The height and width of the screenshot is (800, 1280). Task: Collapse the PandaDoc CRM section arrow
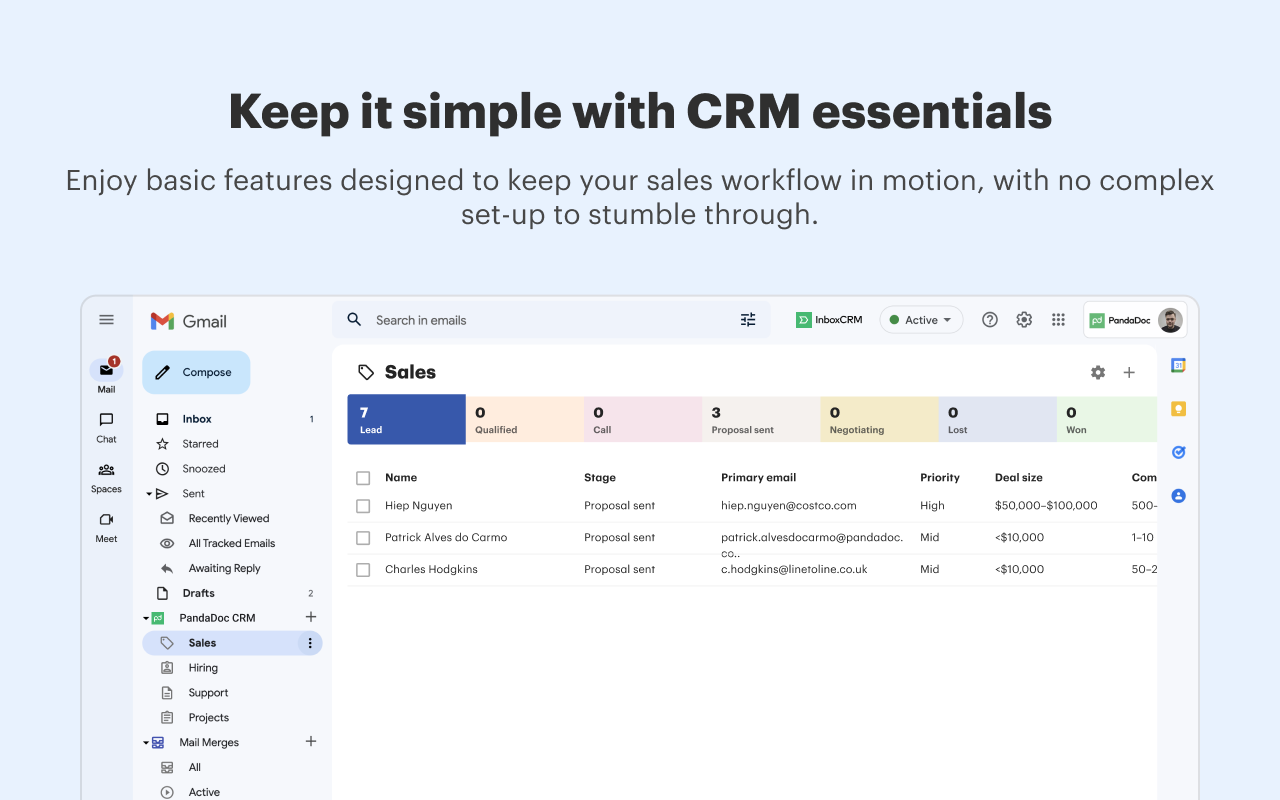click(x=146, y=618)
